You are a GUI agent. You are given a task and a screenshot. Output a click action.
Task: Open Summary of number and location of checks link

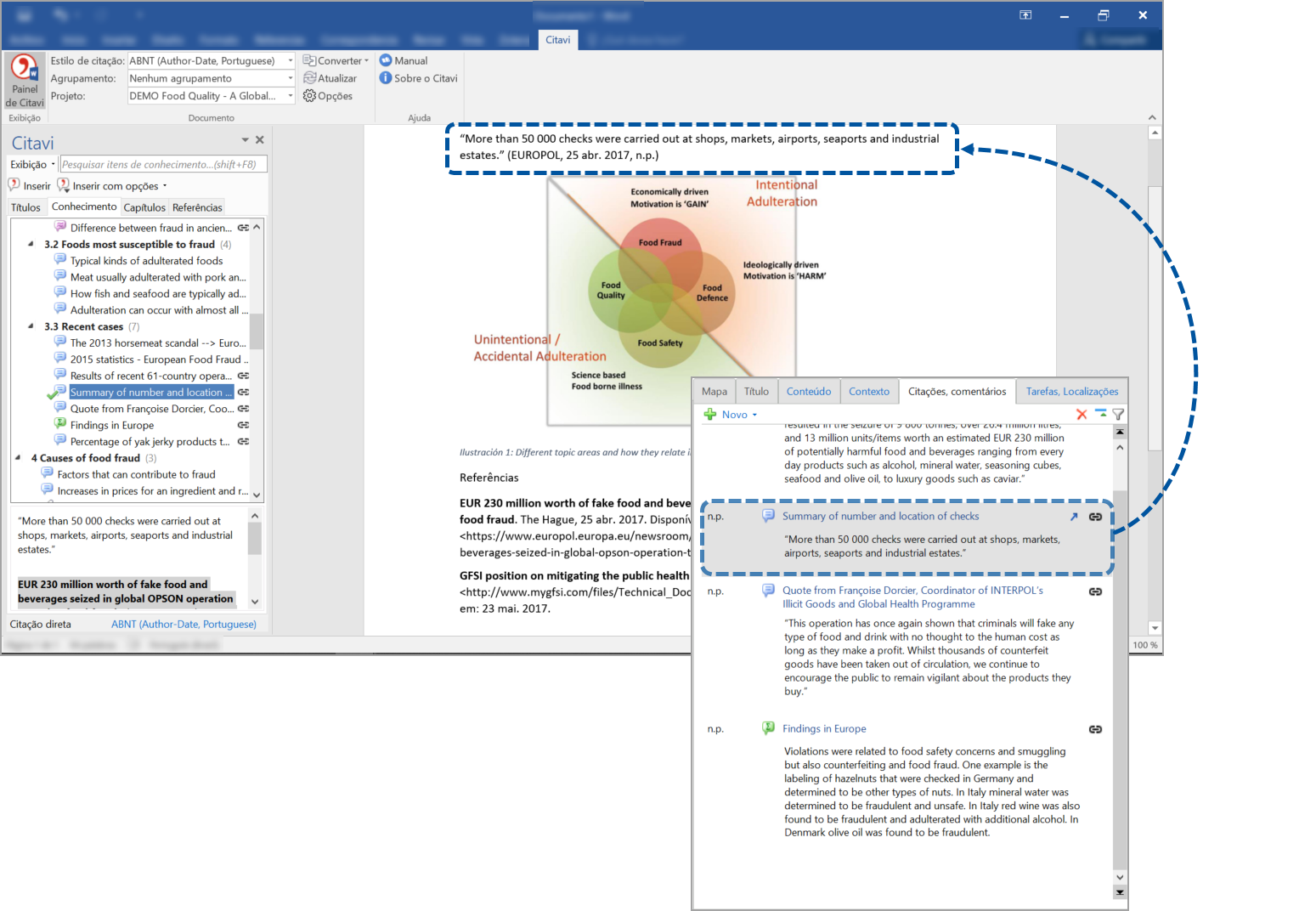880,516
